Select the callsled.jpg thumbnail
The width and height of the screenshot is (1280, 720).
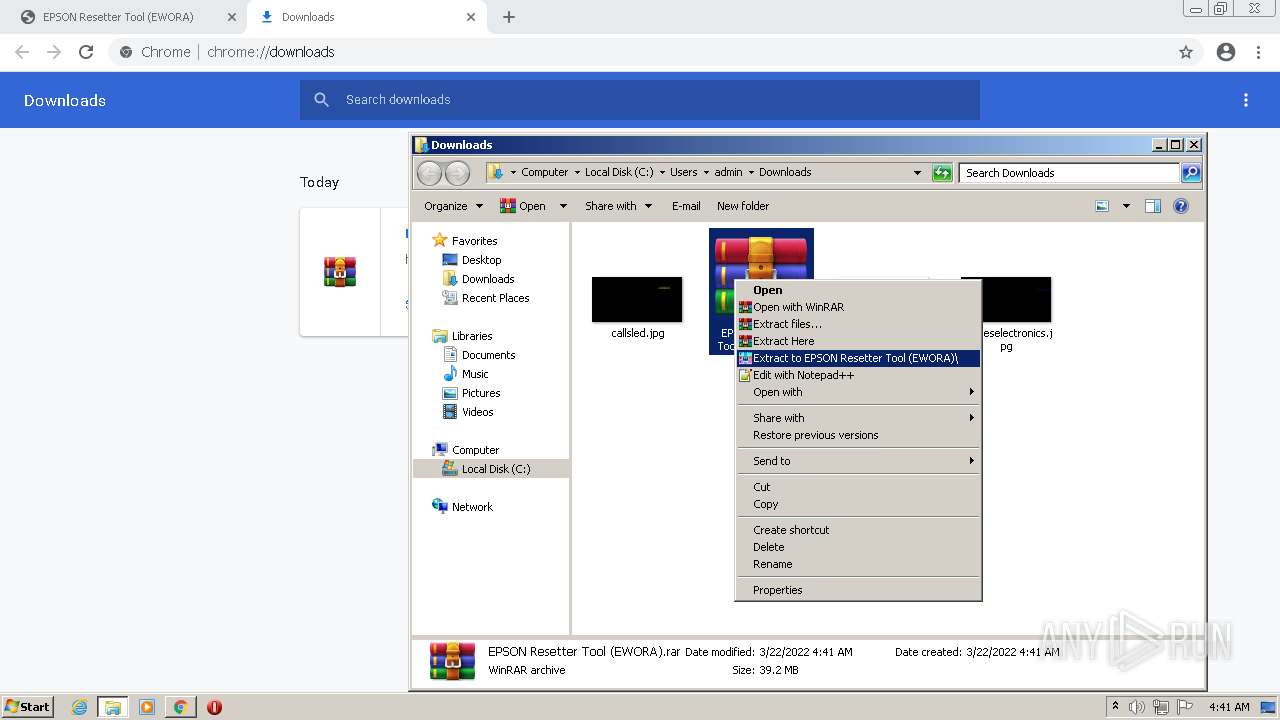(637, 300)
